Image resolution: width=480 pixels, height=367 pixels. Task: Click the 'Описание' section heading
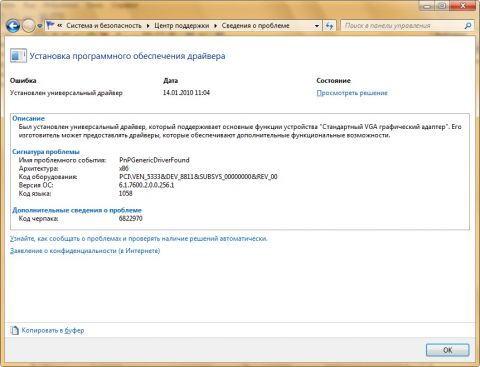point(28,118)
